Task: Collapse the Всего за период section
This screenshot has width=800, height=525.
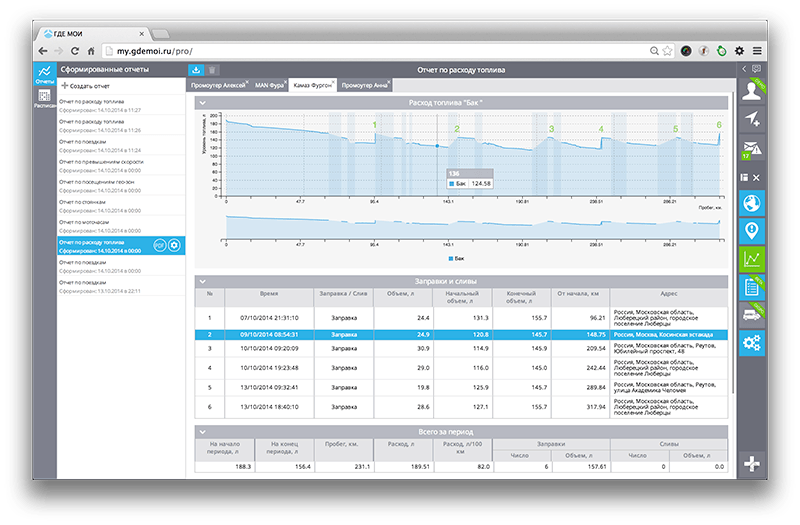Action: [203, 432]
